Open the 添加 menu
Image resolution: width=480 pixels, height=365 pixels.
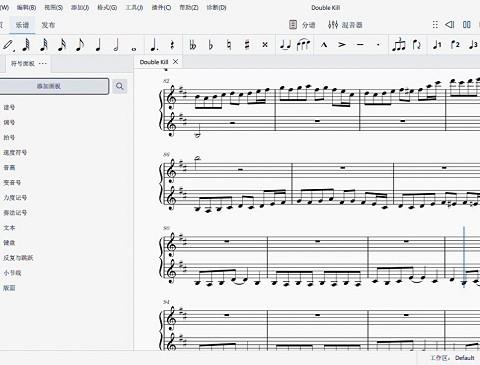click(80, 7)
